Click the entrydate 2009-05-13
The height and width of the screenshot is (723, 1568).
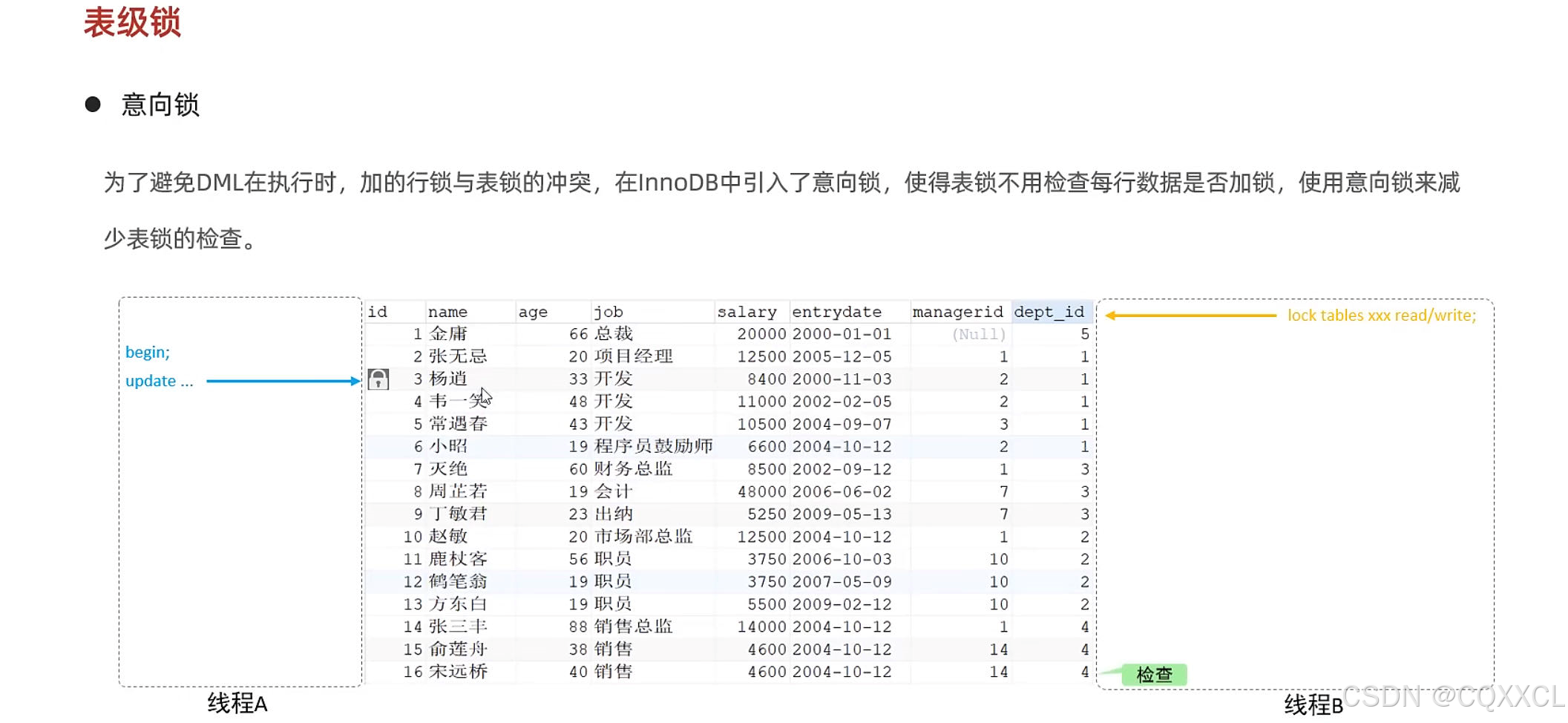(x=842, y=514)
